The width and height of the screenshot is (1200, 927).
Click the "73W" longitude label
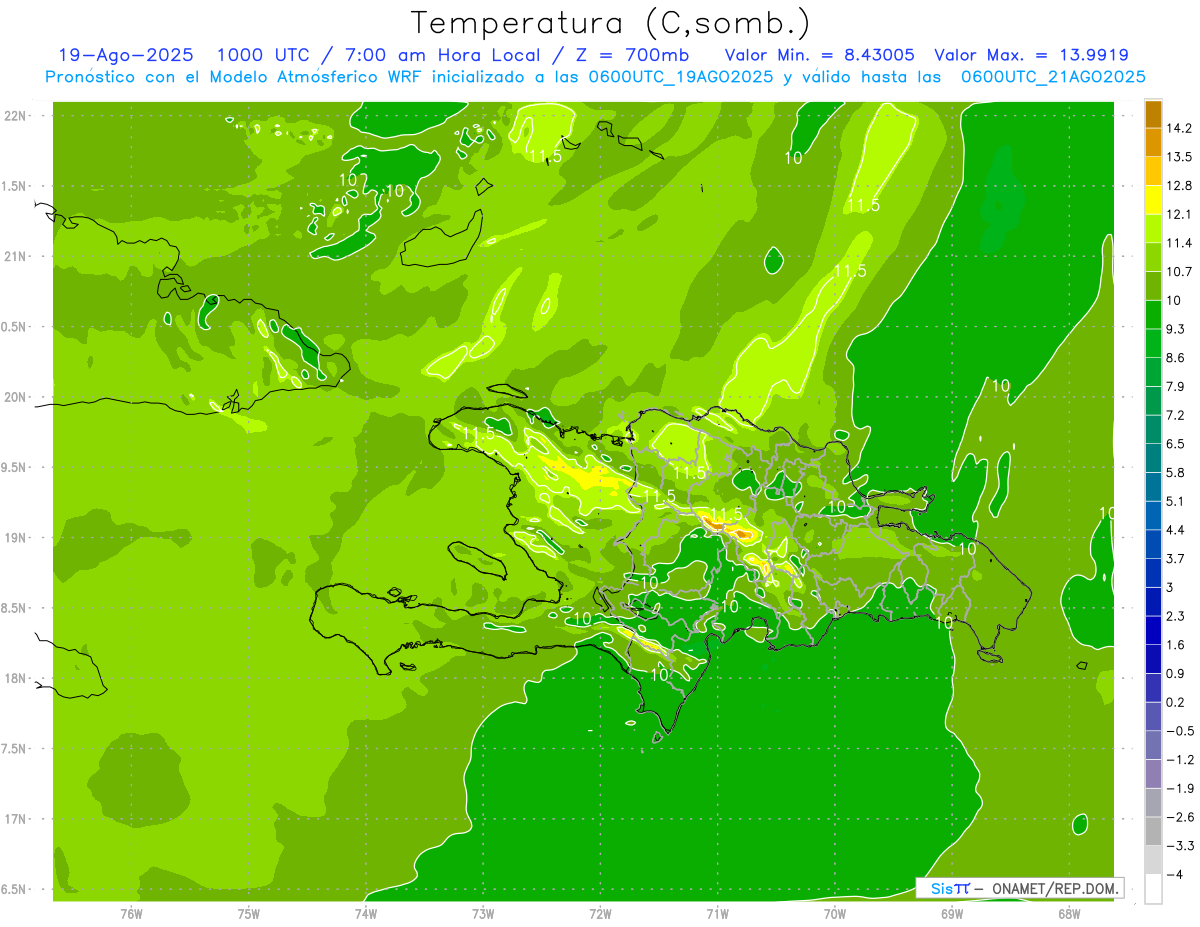pos(483,913)
